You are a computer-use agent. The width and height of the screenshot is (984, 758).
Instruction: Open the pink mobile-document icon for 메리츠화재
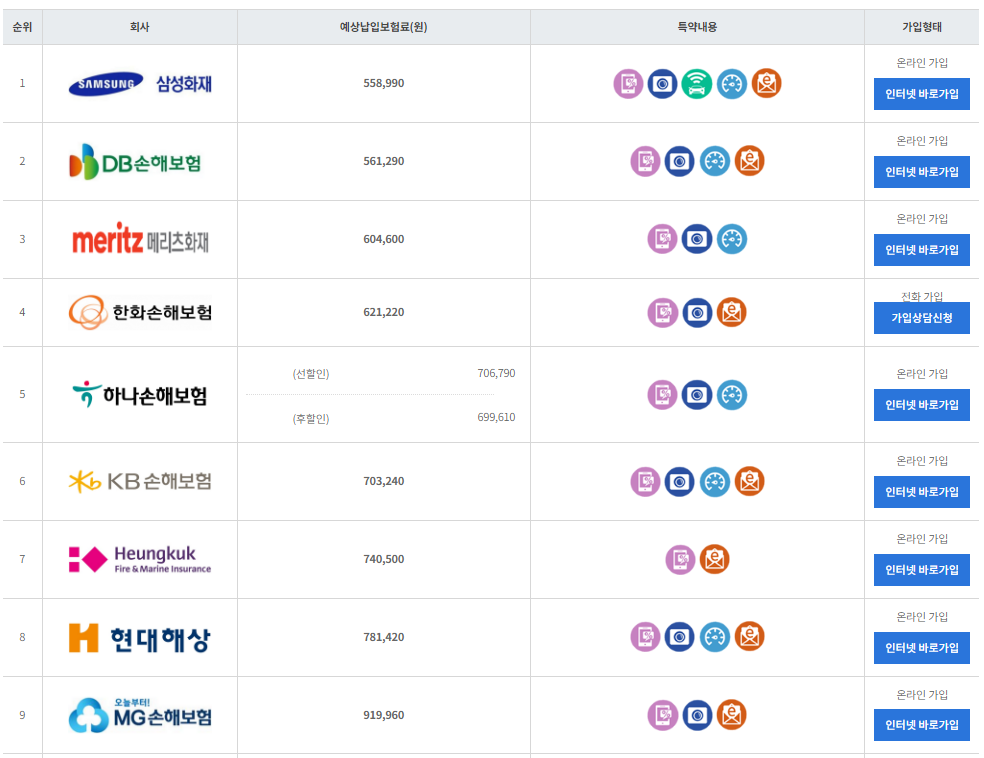pos(663,239)
